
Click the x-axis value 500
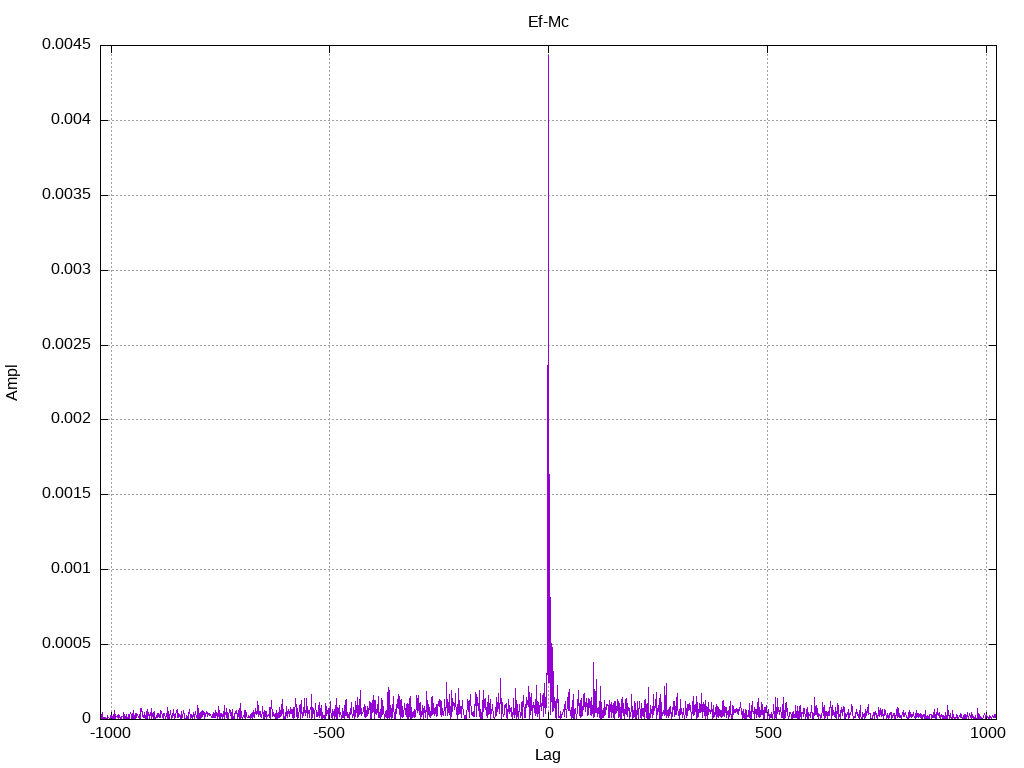tap(768, 733)
